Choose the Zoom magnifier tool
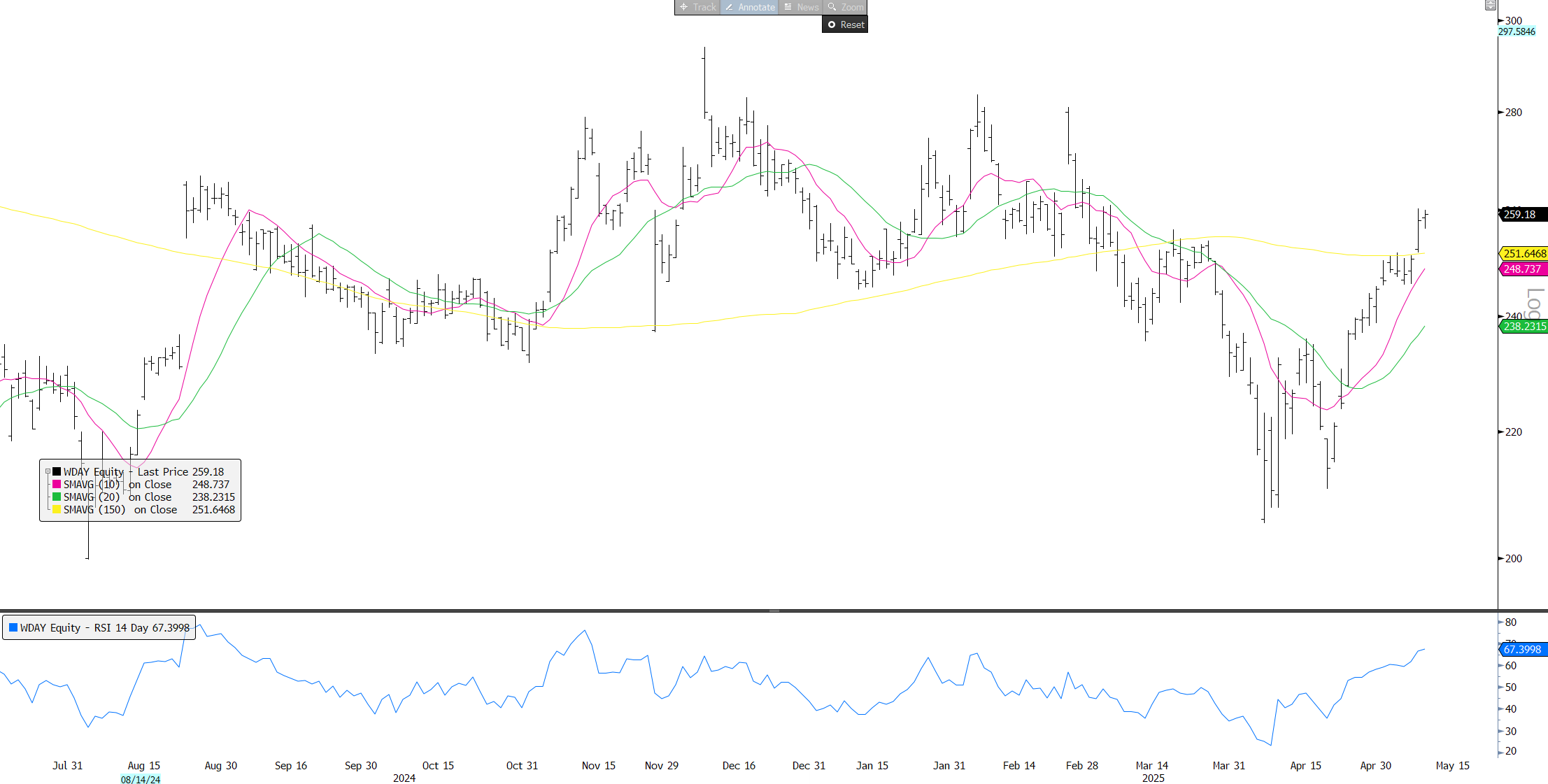The image size is (1548, 784). tap(845, 7)
